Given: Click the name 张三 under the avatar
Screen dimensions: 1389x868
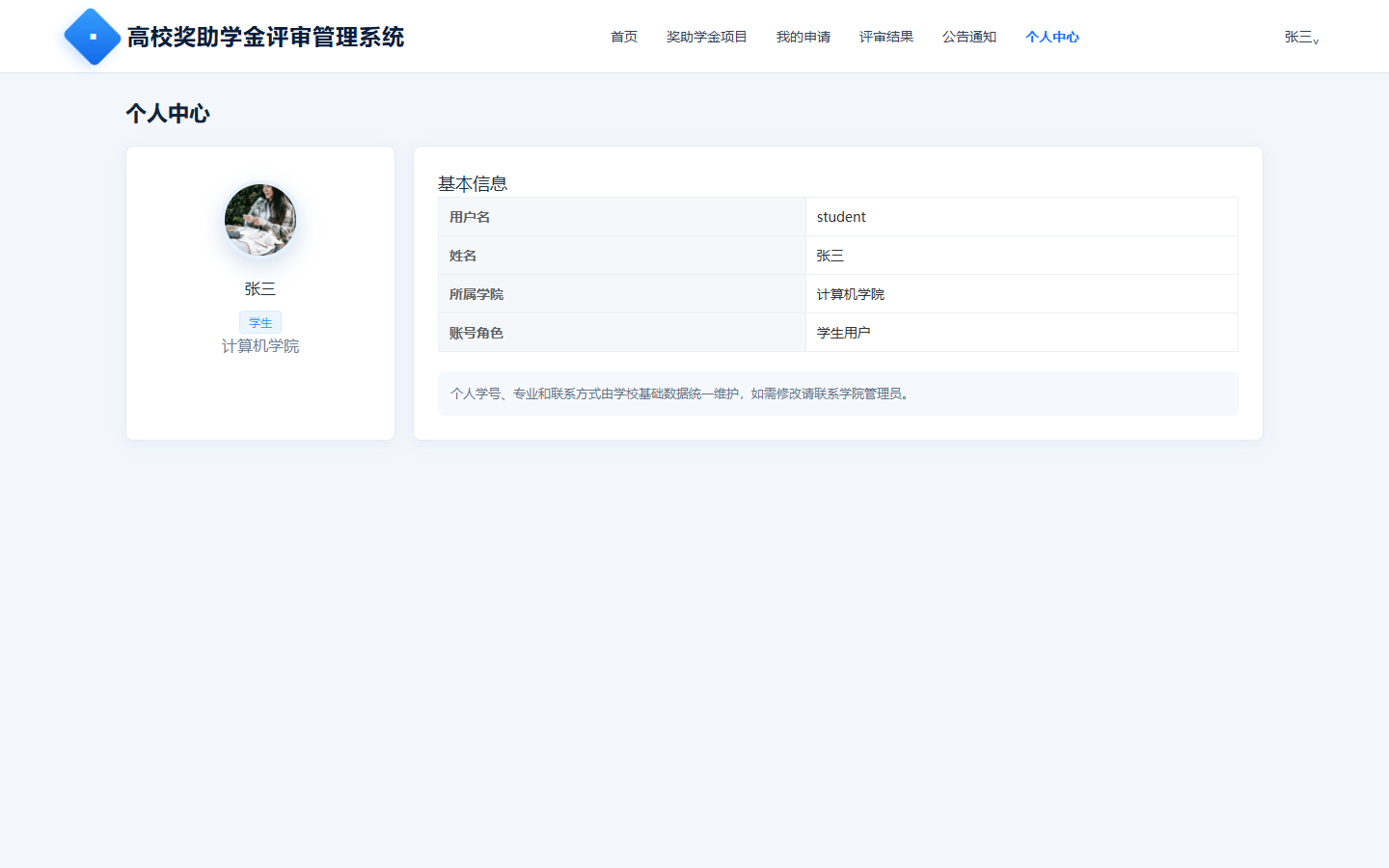Looking at the screenshot, I should (x=260, y=289).
